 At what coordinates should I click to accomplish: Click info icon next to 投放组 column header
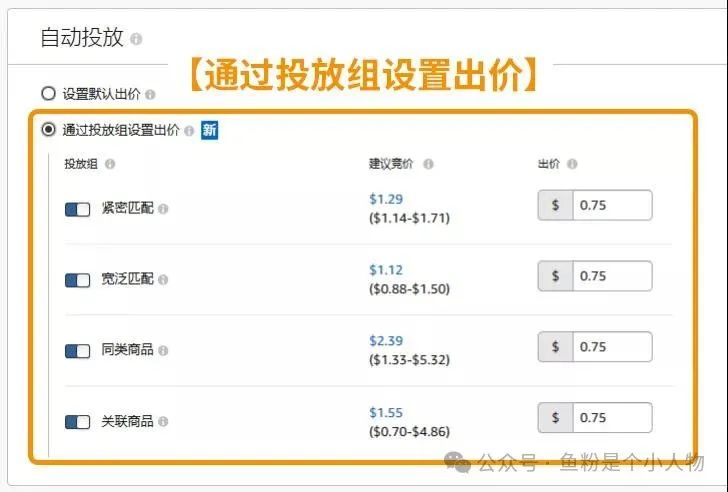point(110,164)
